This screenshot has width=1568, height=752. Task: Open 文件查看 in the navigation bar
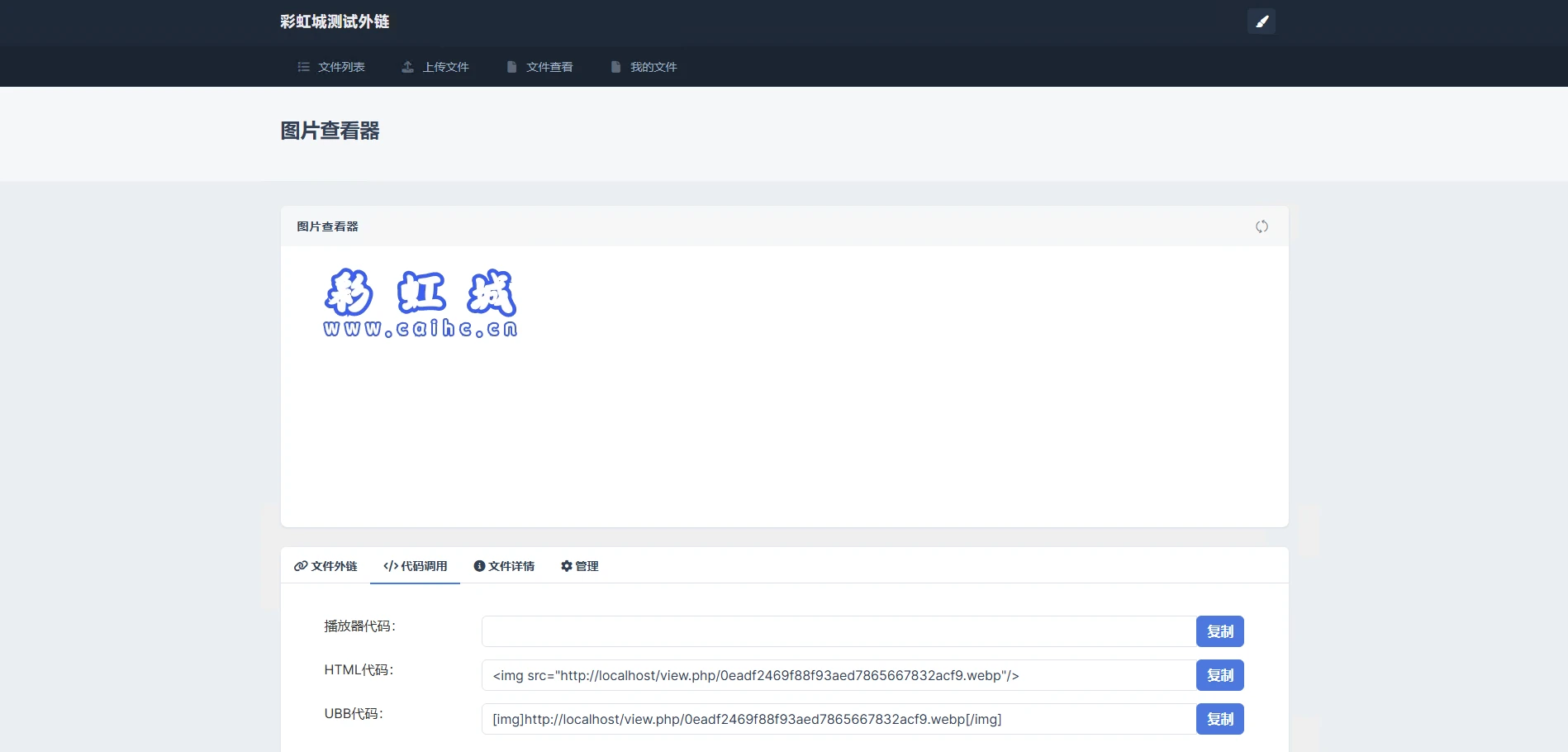pyautogui.click(x=539, y=67)
